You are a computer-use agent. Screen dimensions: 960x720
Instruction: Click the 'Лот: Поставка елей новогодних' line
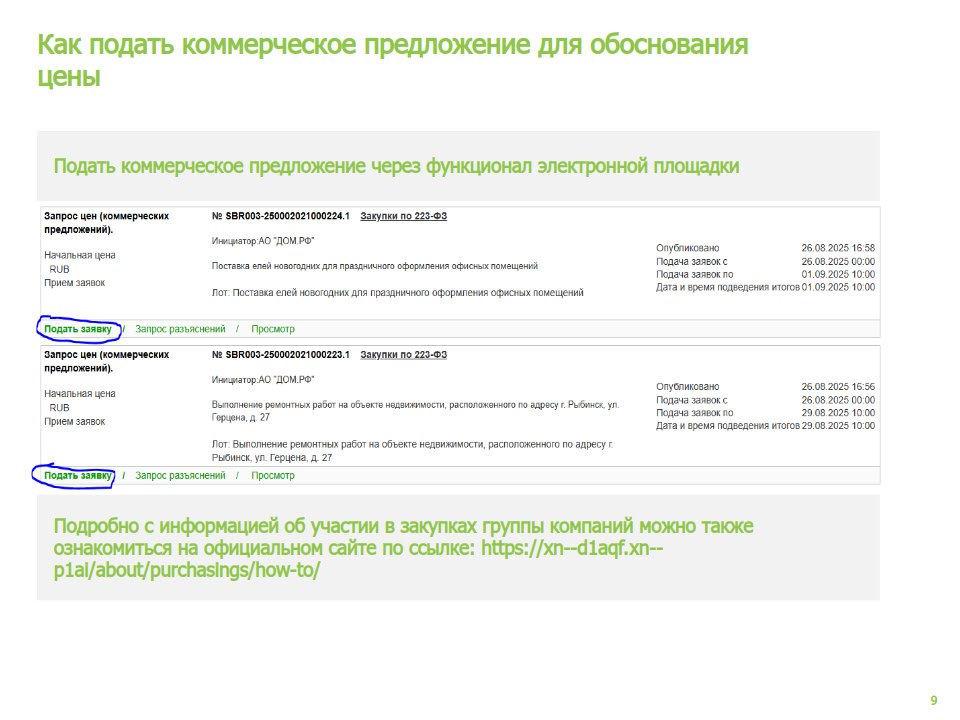click(x=397, y=293)
